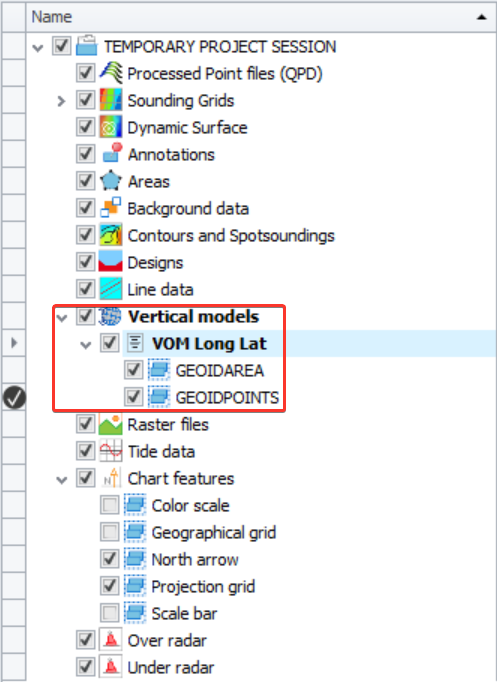Click the Over radar icon
Screen dimensions: 497x682
point(111,641)
